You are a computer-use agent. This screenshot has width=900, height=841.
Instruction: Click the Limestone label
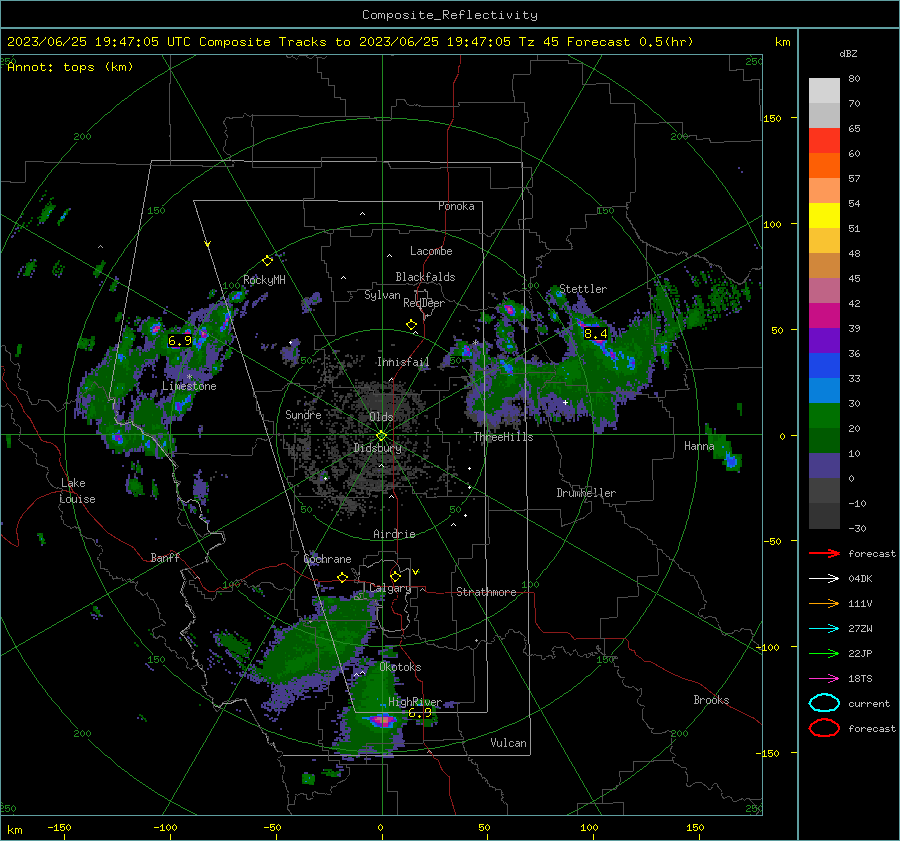(189, 386)
